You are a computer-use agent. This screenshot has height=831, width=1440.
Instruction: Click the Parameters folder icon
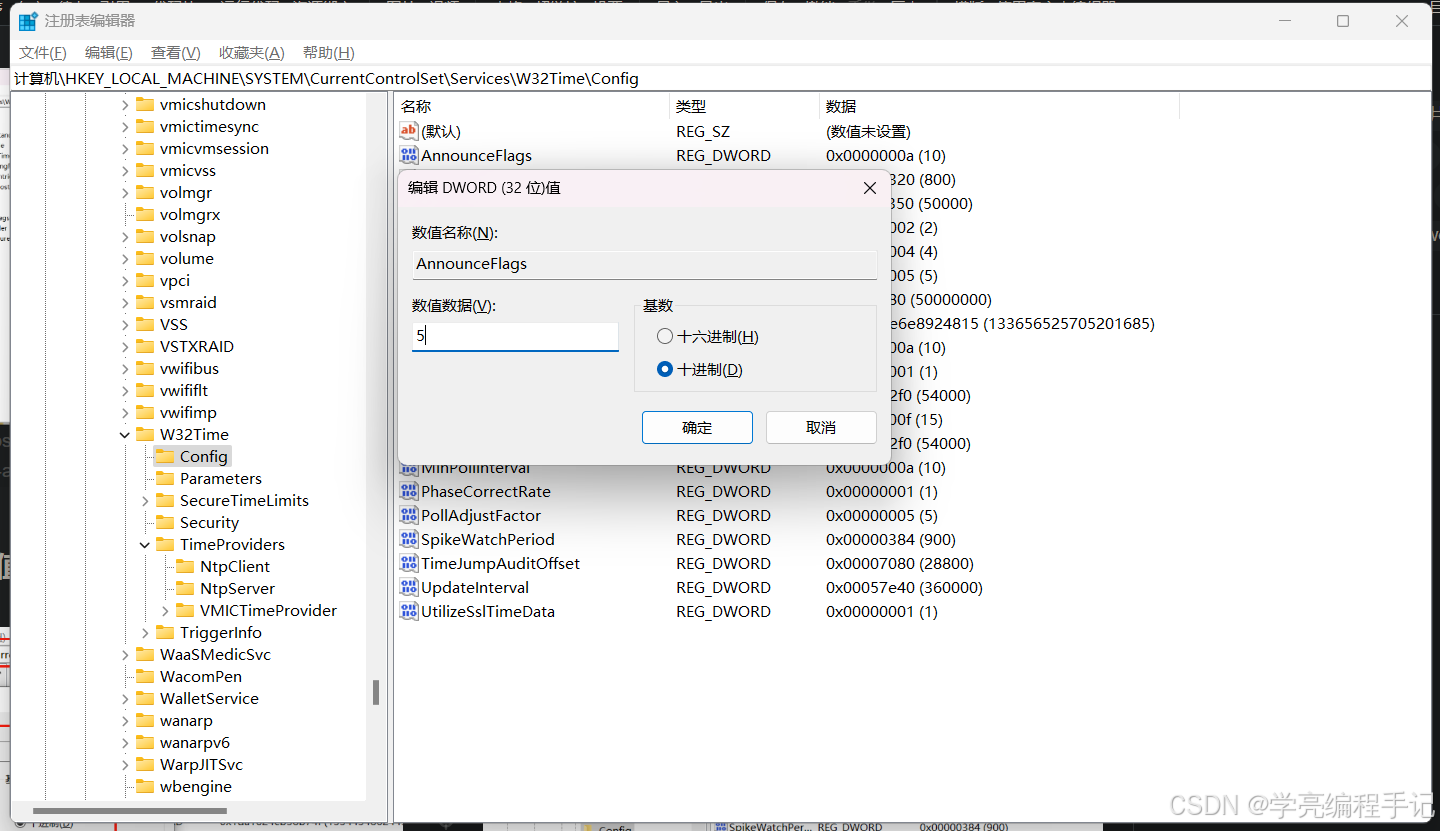pos(164,478)
